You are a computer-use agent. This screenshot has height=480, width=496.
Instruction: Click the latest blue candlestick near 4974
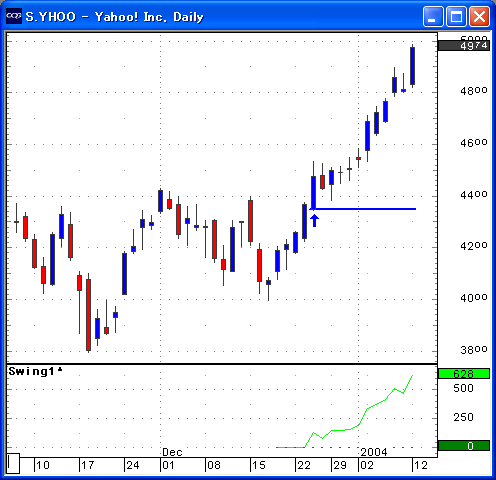point(412,66)
